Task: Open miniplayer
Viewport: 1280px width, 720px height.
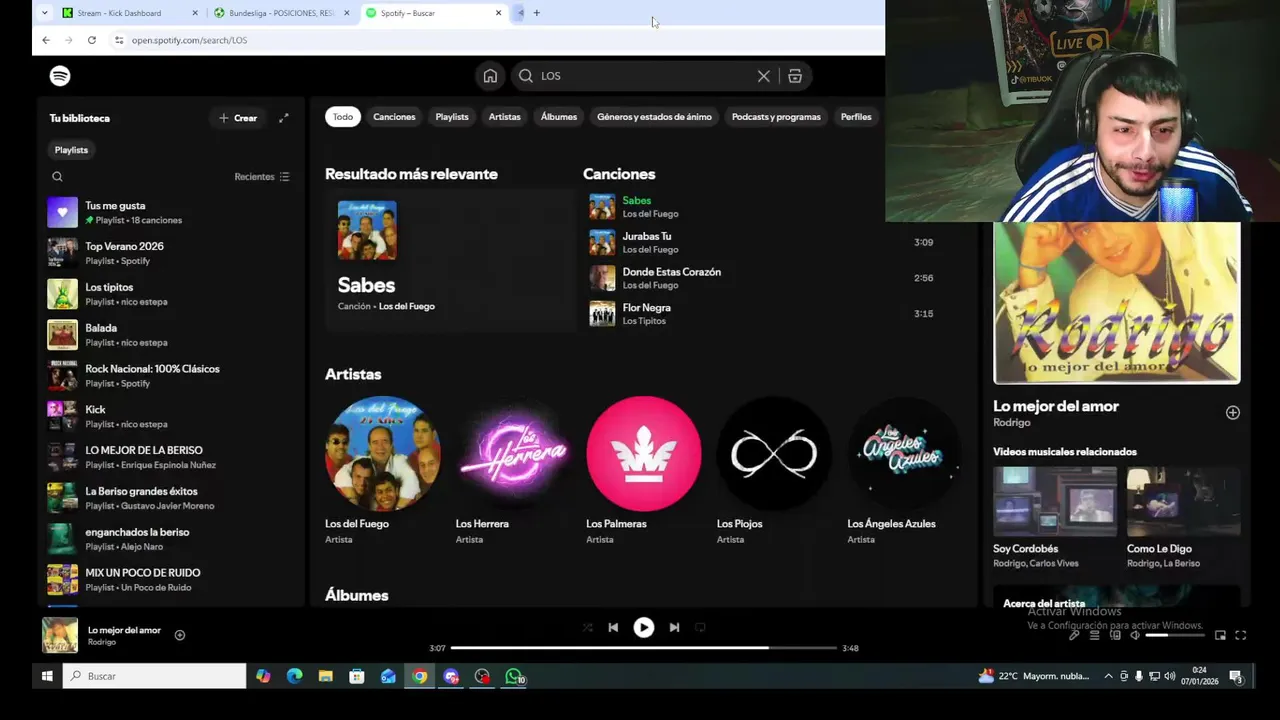Action: point(1220,635)
